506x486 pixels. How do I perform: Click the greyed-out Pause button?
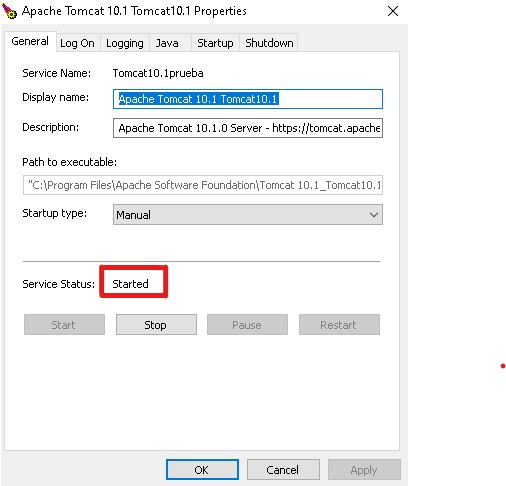(x=247, y=325)
